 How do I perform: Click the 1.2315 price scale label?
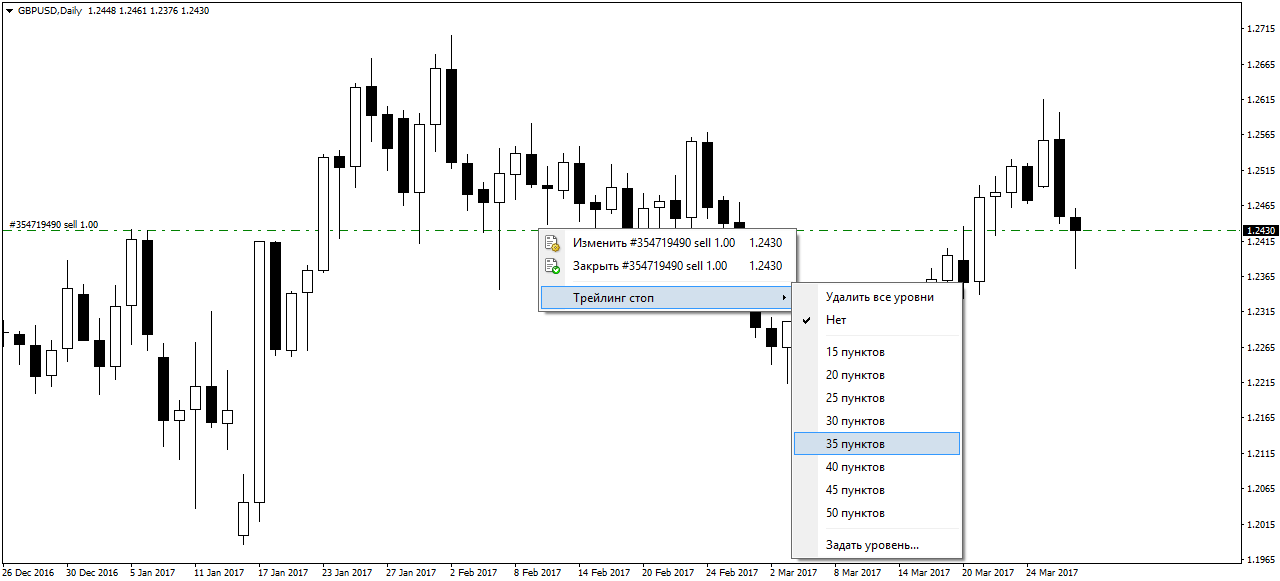point(1261,312)
